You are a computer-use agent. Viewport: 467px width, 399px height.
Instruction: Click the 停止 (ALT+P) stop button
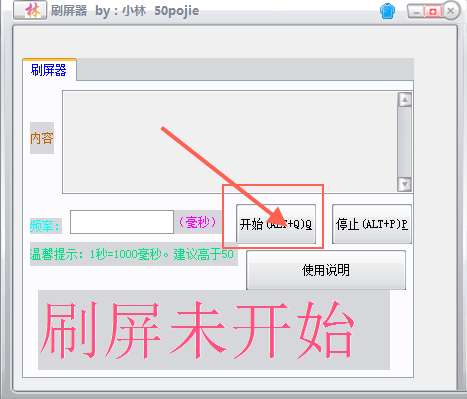pyautogui.click(x=372, y=224)
